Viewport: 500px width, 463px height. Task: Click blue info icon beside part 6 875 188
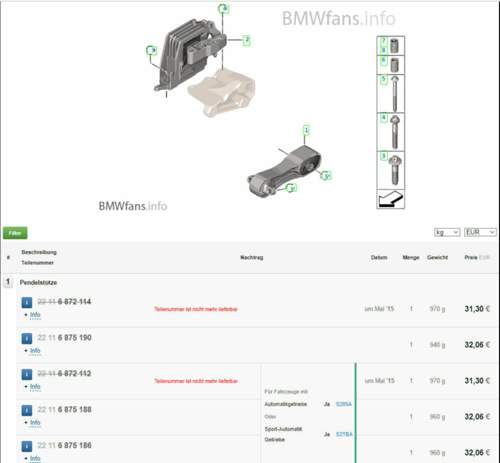click(27, 410)
